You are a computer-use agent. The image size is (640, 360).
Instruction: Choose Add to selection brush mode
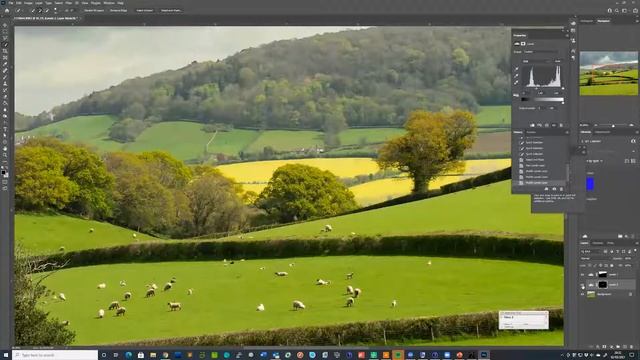[x=40, y=10]
